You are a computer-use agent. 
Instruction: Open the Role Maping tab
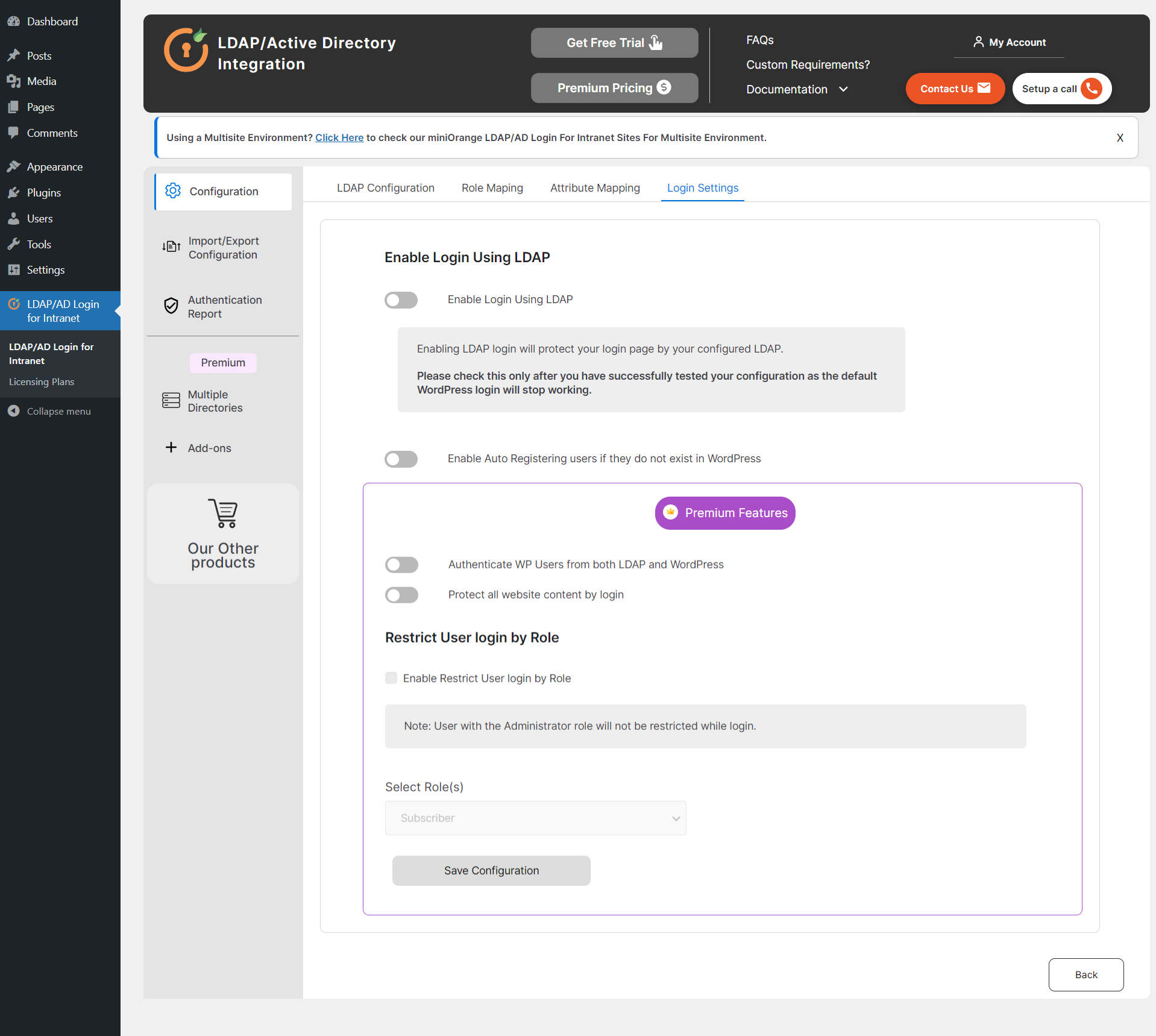click(x=492, y=188)
